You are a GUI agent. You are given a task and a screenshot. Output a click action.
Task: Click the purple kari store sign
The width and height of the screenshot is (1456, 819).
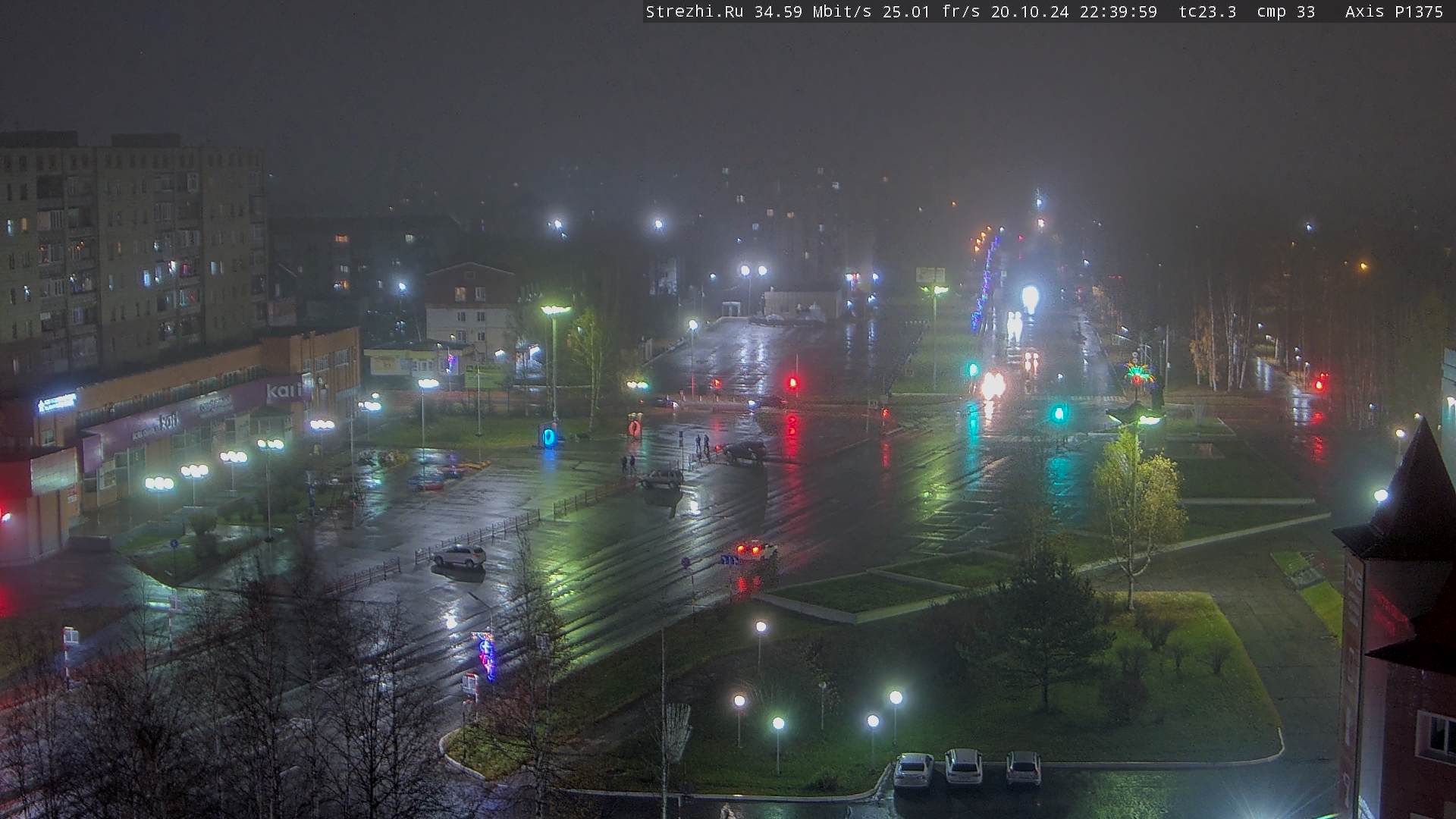coord(284,391)
